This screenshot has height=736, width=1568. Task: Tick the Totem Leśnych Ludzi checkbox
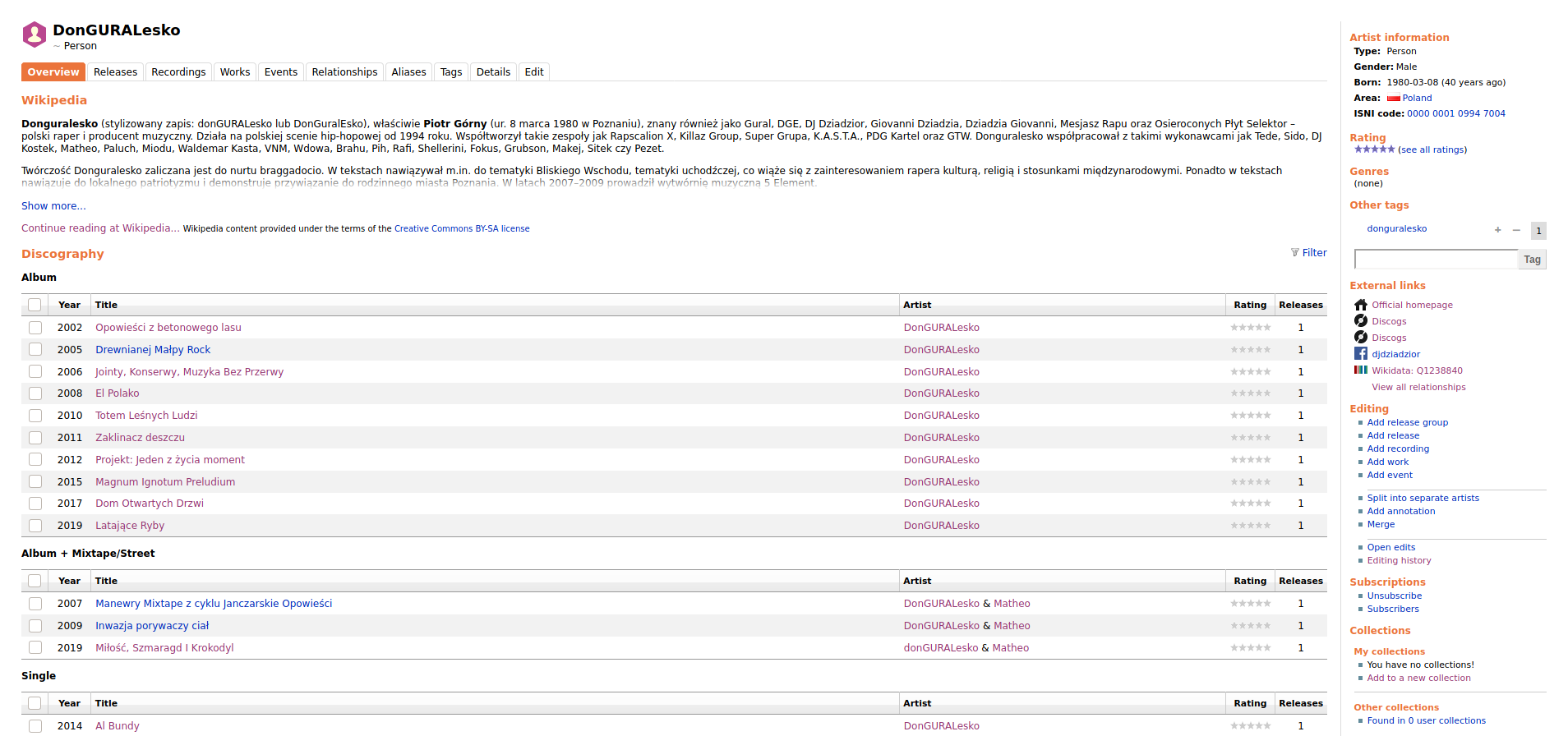click(x=35, y=416)
